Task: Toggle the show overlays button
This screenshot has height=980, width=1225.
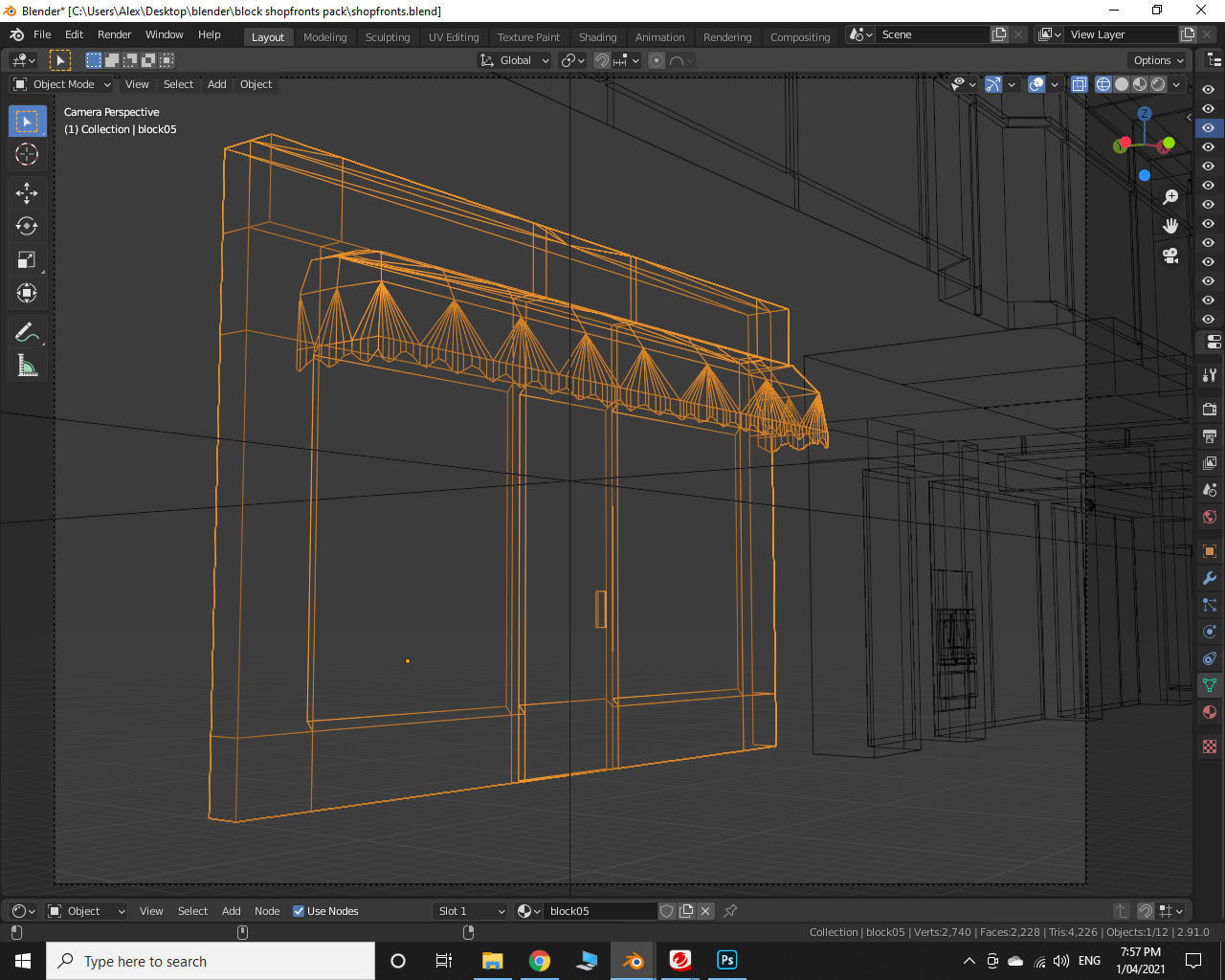Action: (1036, 84)
